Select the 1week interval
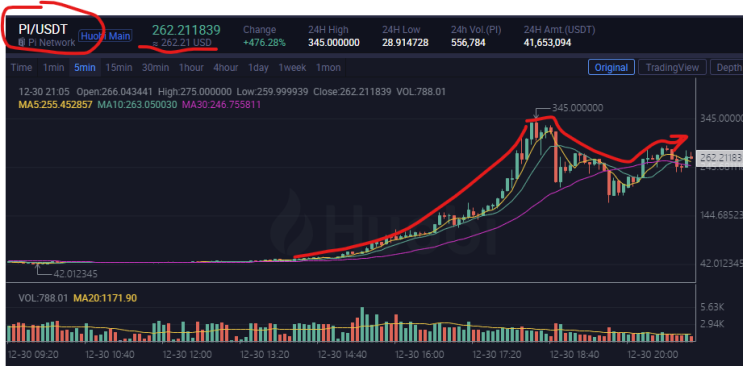This screenshot has width=743, height=366. 292,68
